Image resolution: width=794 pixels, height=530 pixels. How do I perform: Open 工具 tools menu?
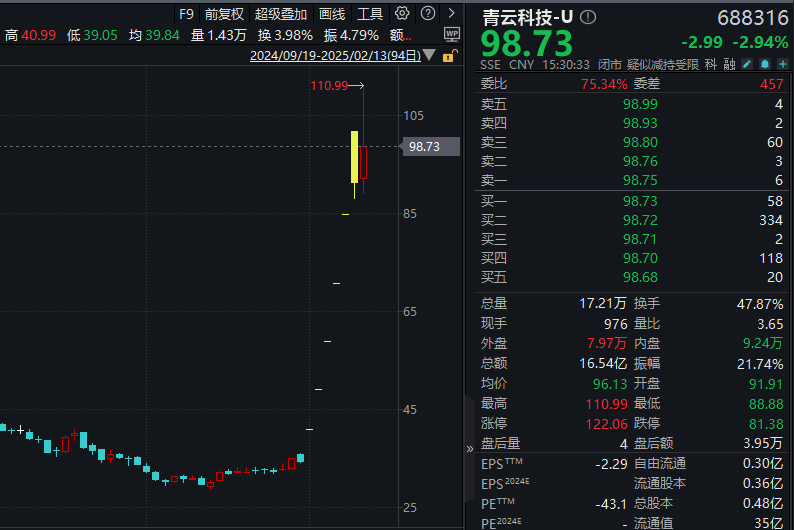(x=370, y=14)
